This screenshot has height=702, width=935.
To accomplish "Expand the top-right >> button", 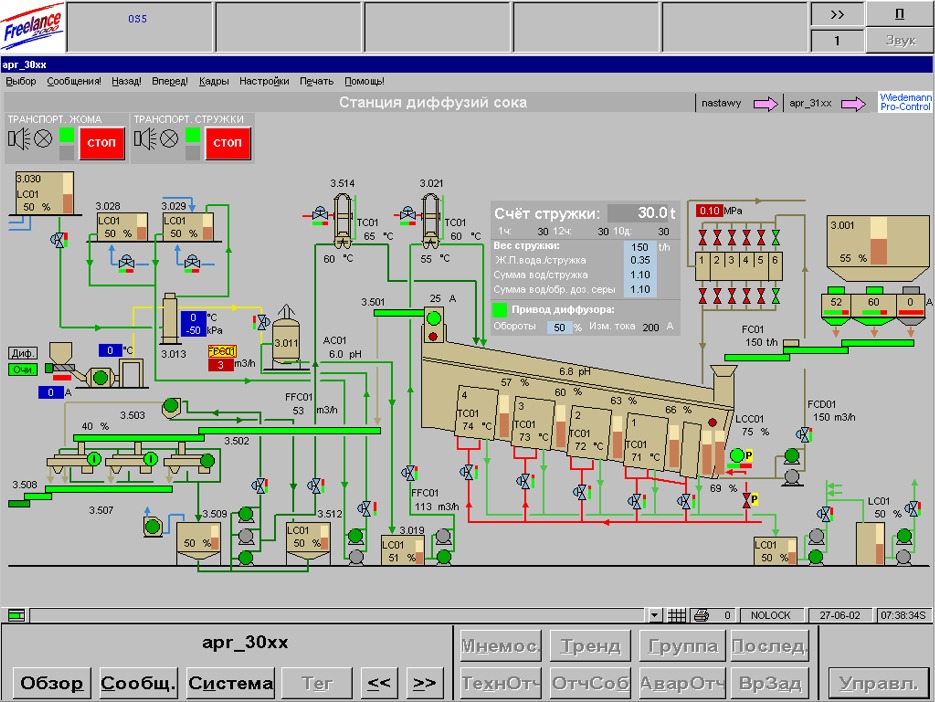I will click(837, 15).
